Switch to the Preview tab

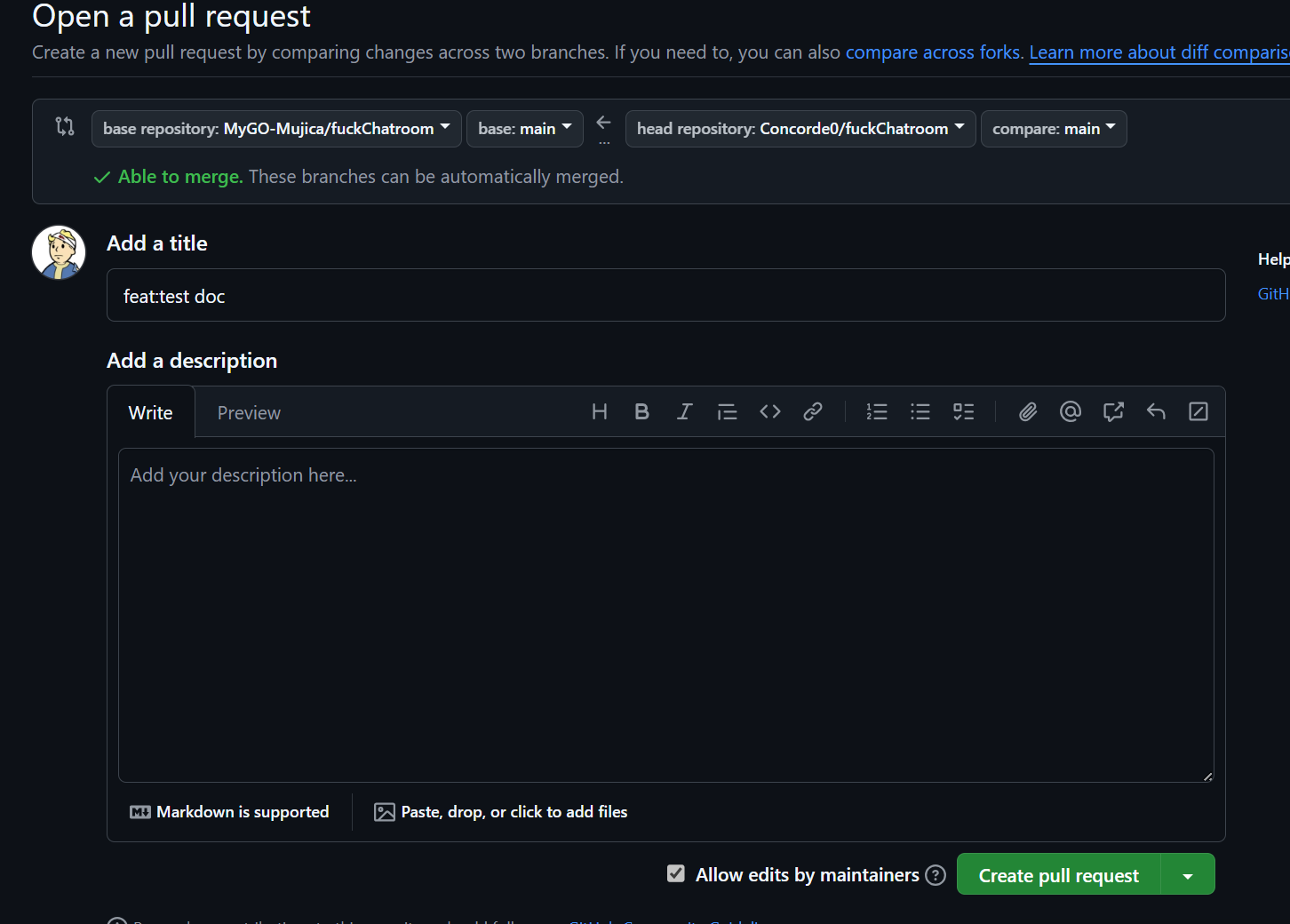(x=249, y=412)
